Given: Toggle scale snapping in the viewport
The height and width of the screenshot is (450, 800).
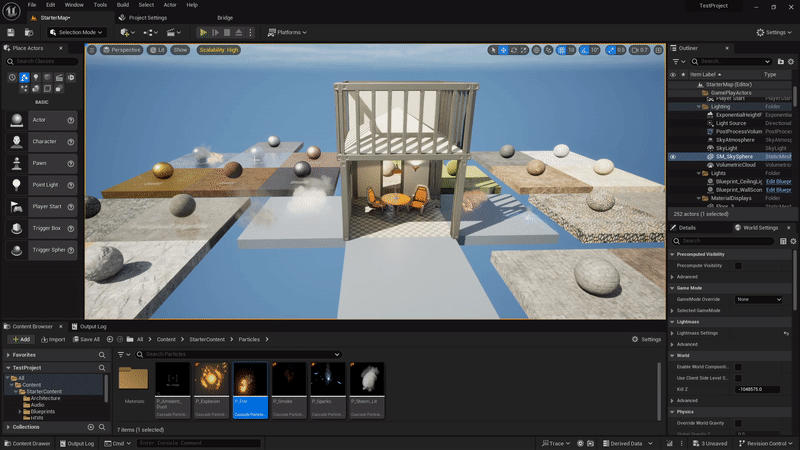Looking at the screenshot, I should click(611, 50).
